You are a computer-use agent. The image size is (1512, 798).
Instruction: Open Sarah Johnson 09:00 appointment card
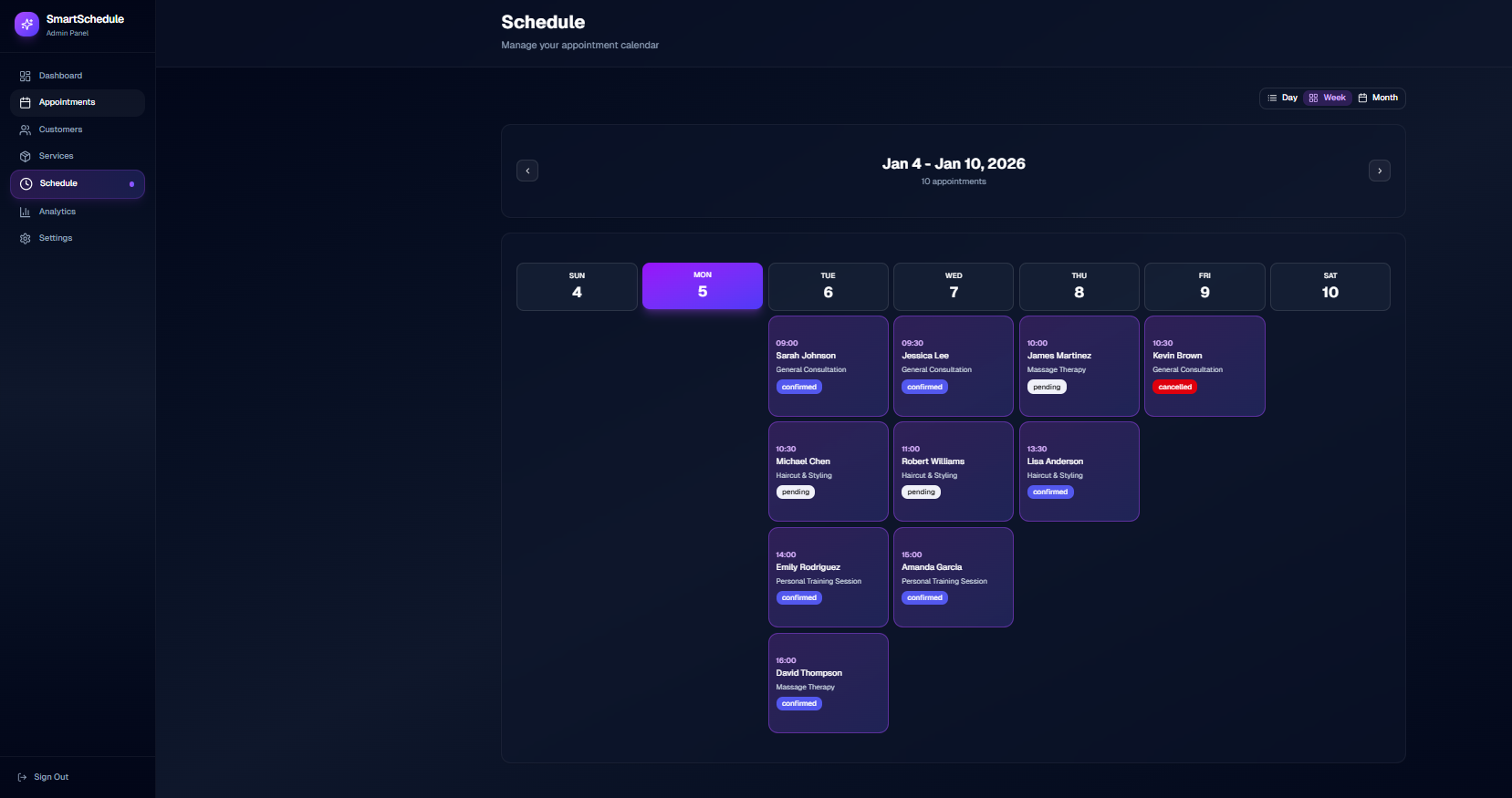(x=829, y=366)
